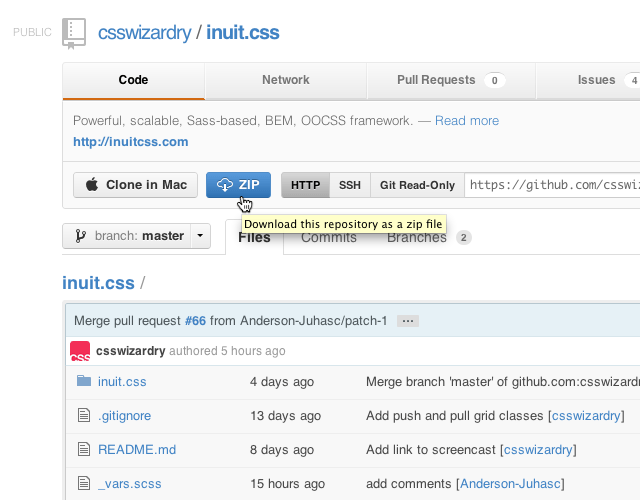The width and height of the screenshot is (640, 500).
Task: Select SSH clone protocol
Action: tap(350, 185)
